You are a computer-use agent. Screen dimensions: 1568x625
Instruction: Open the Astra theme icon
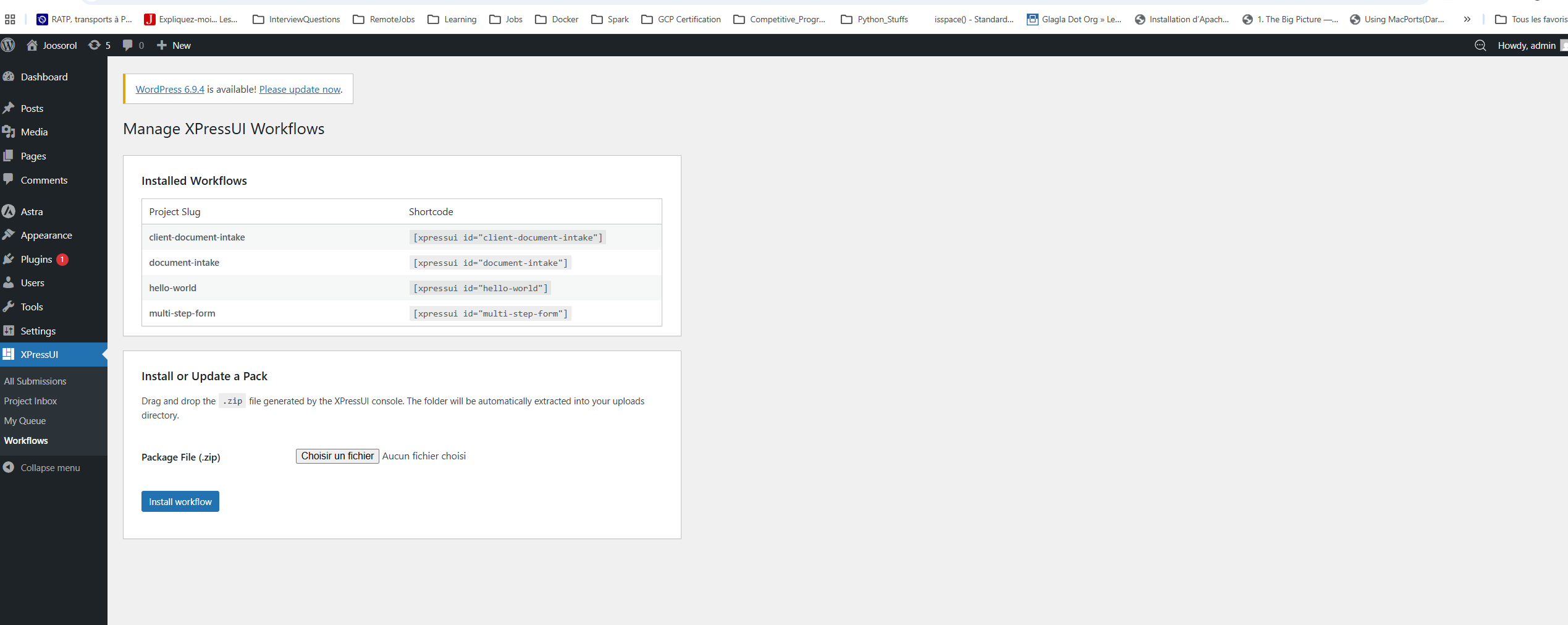[x=9, y=211]
